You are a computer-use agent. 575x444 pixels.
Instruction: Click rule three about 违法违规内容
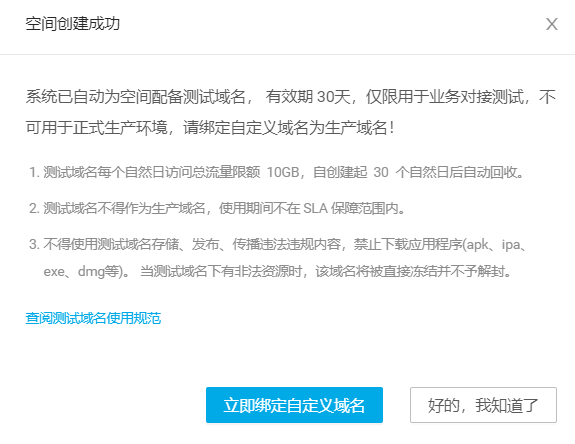[278, 258]
